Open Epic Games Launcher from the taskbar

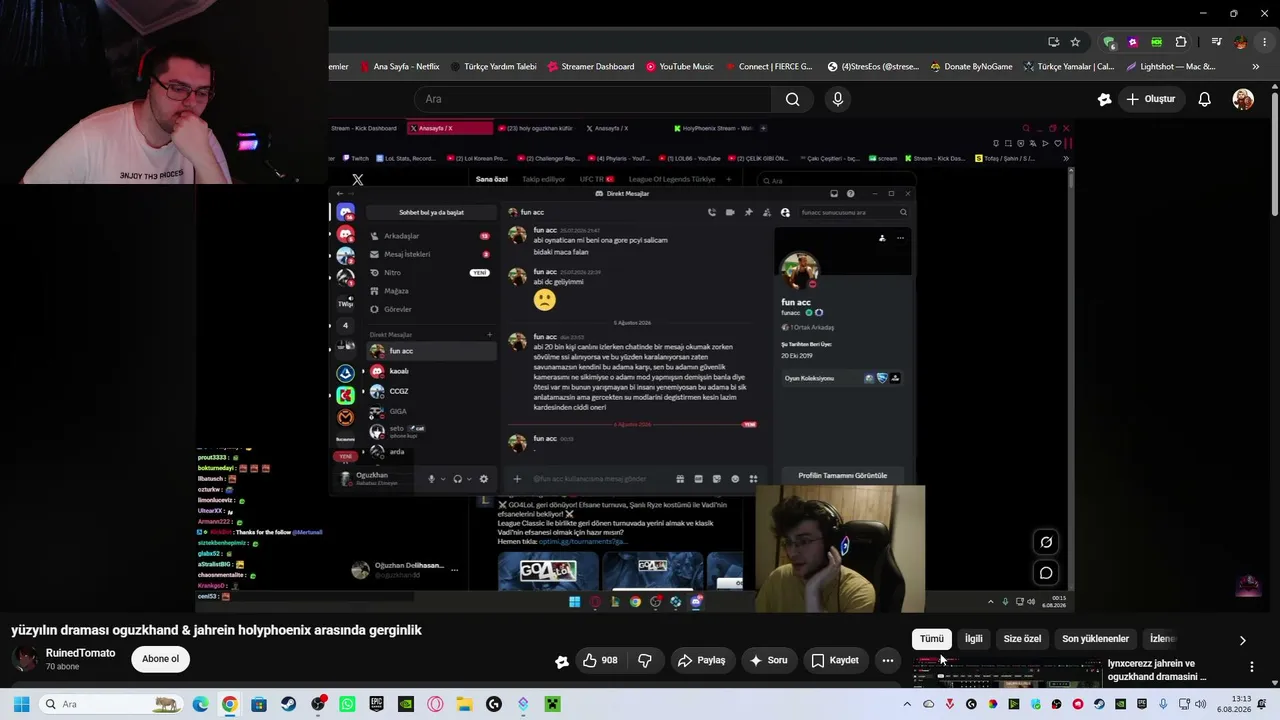(376, 704)
